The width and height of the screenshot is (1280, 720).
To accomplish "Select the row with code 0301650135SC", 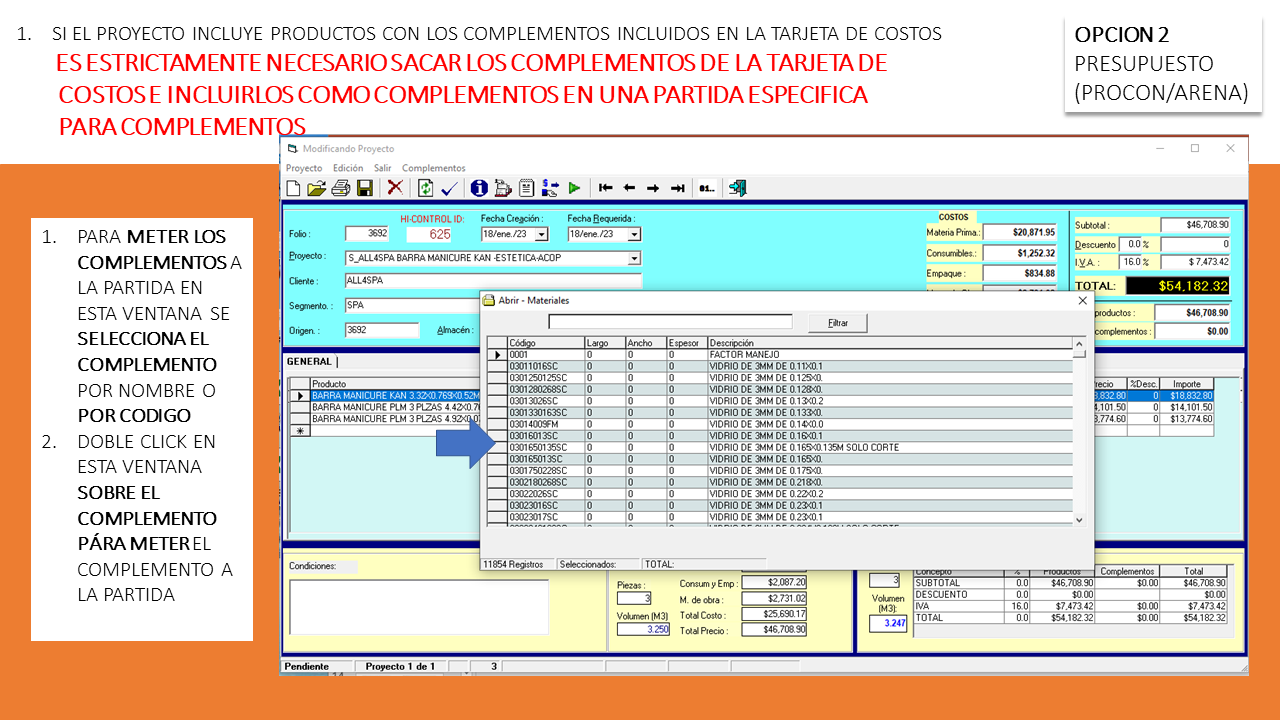I will coord(538,447).
